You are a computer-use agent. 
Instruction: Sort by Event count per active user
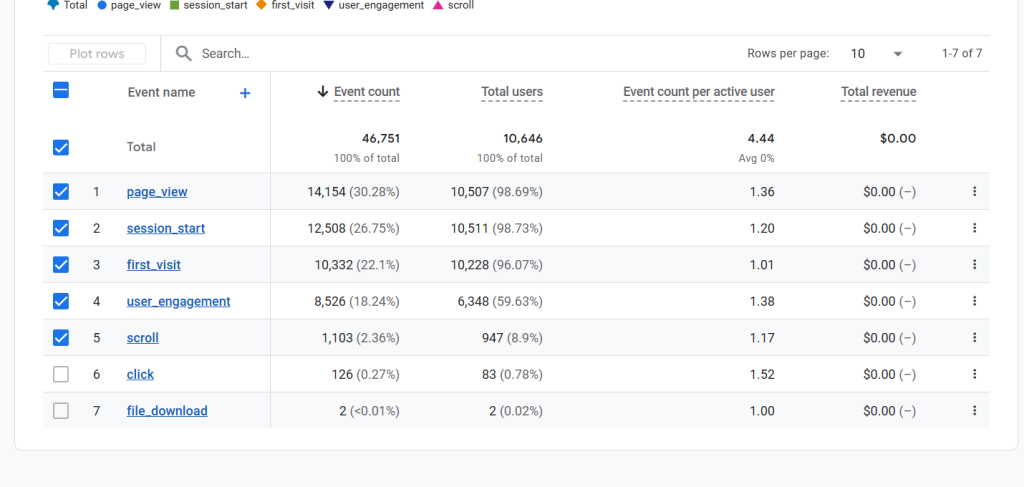coord(698,92)
